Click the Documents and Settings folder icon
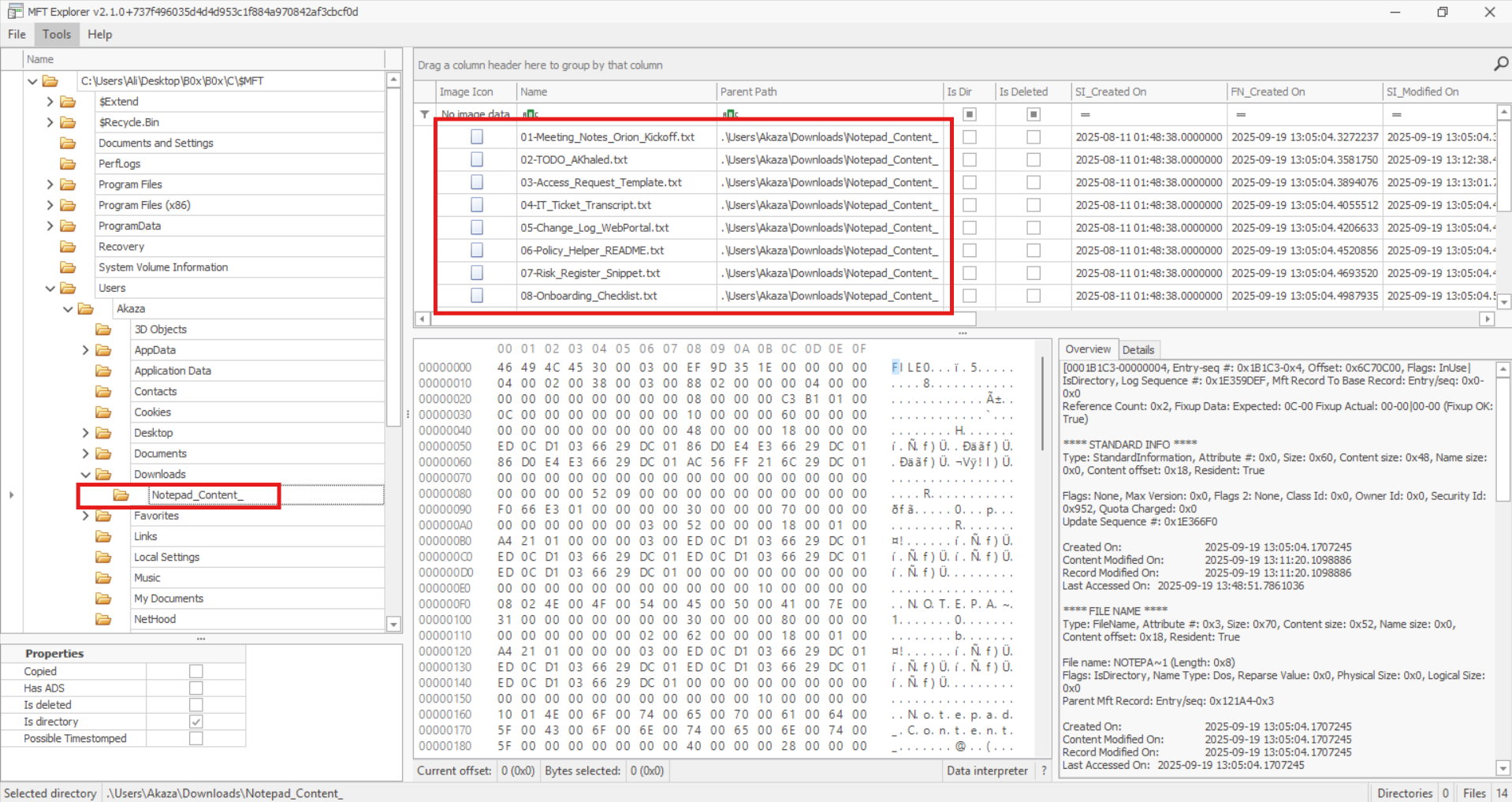 69,143
